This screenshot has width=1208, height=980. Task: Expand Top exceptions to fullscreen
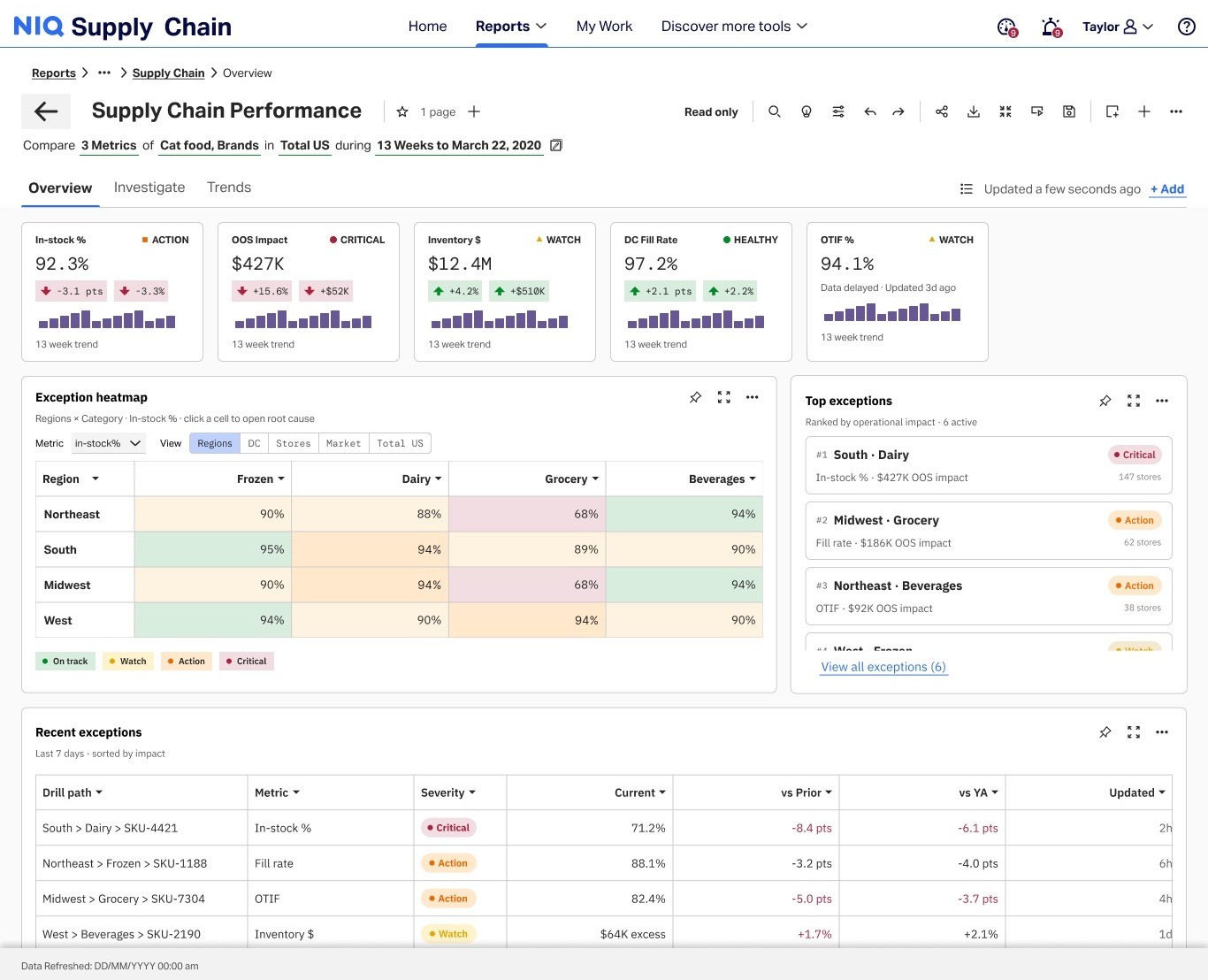point(1134,401)
